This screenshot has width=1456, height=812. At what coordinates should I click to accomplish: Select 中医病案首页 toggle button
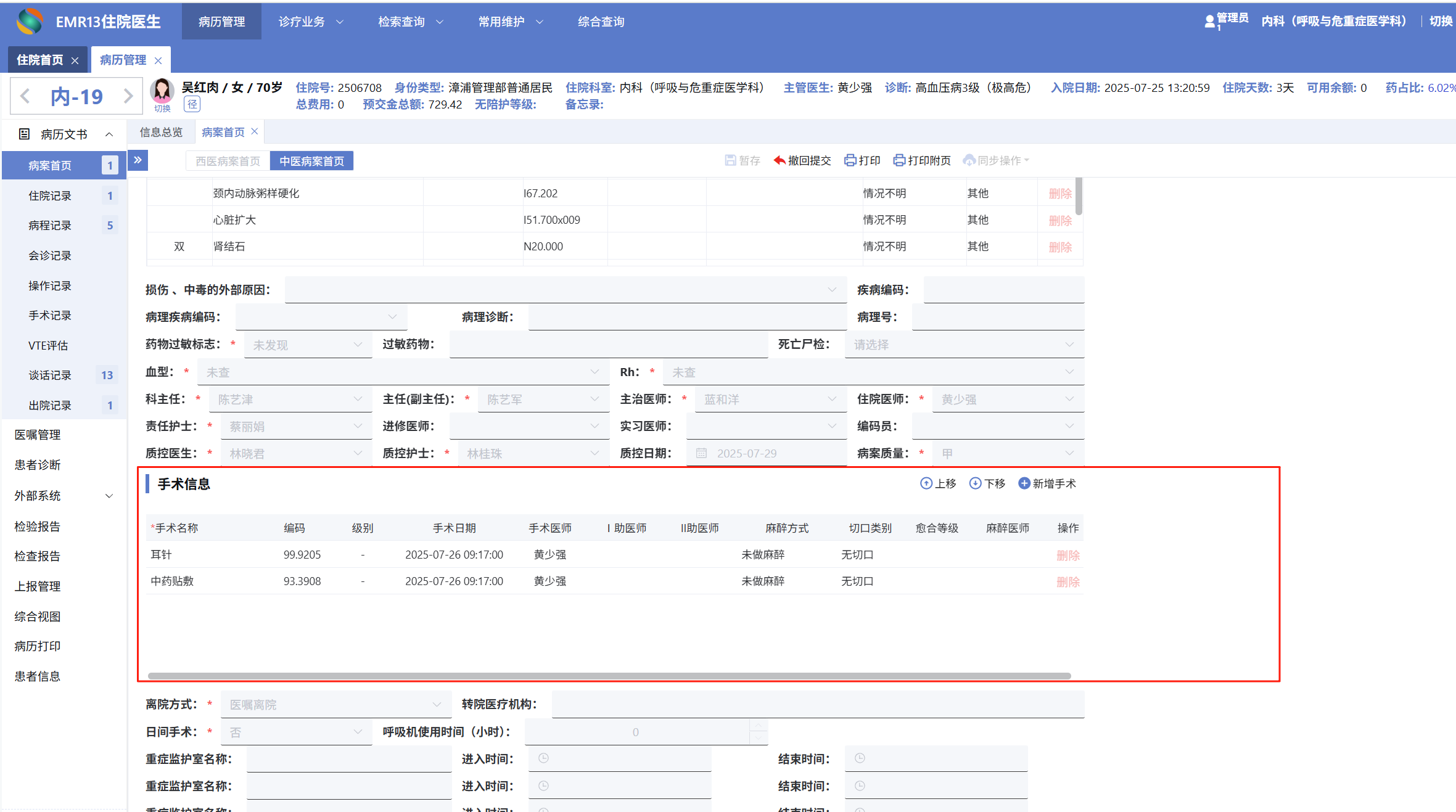click(311, 161)
